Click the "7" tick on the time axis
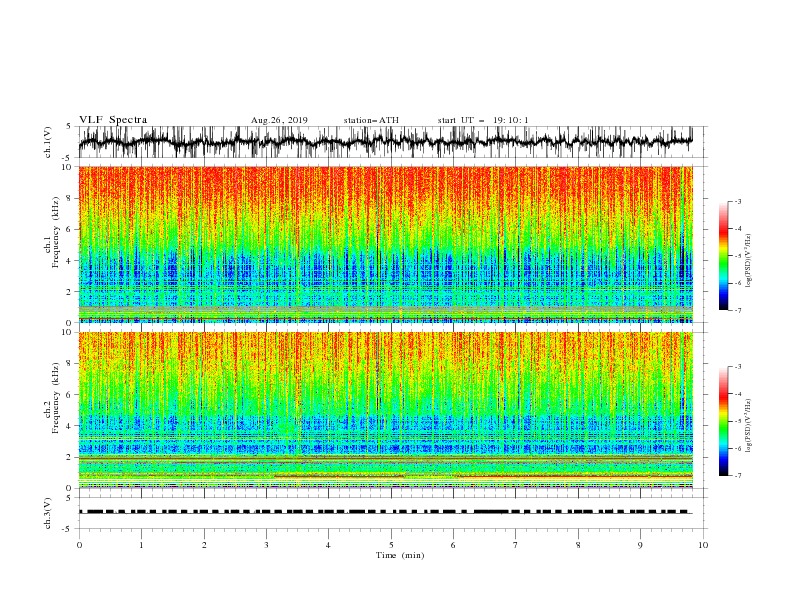792x612 pixels. pyautogui.click(x=515, y=545)
